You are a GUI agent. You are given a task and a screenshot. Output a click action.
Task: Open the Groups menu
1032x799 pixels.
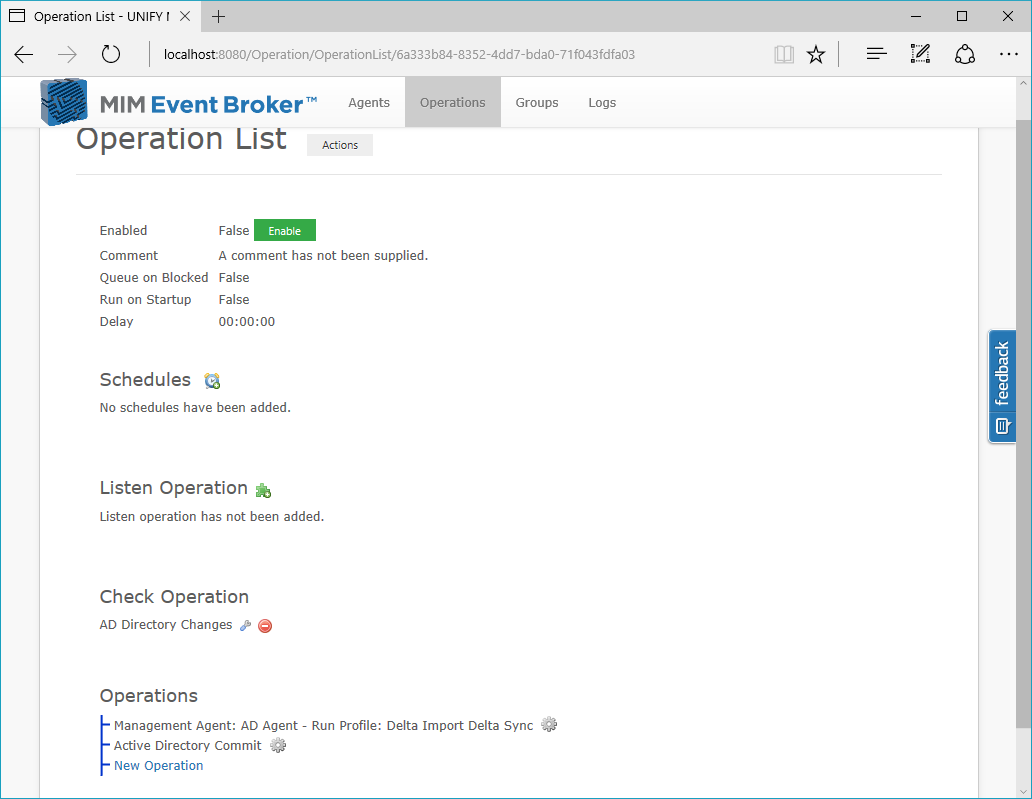(x=537, y=103)
